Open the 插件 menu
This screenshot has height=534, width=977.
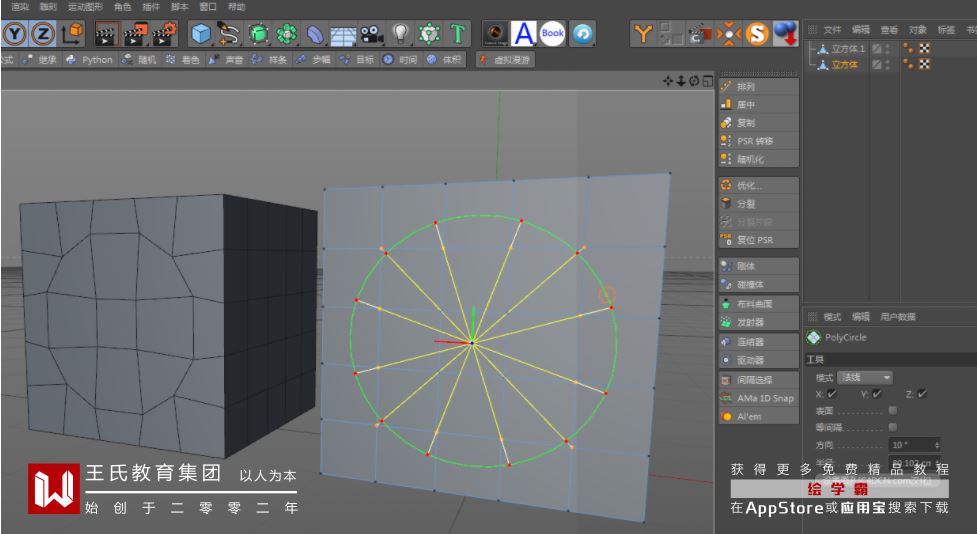coord(151,7)
